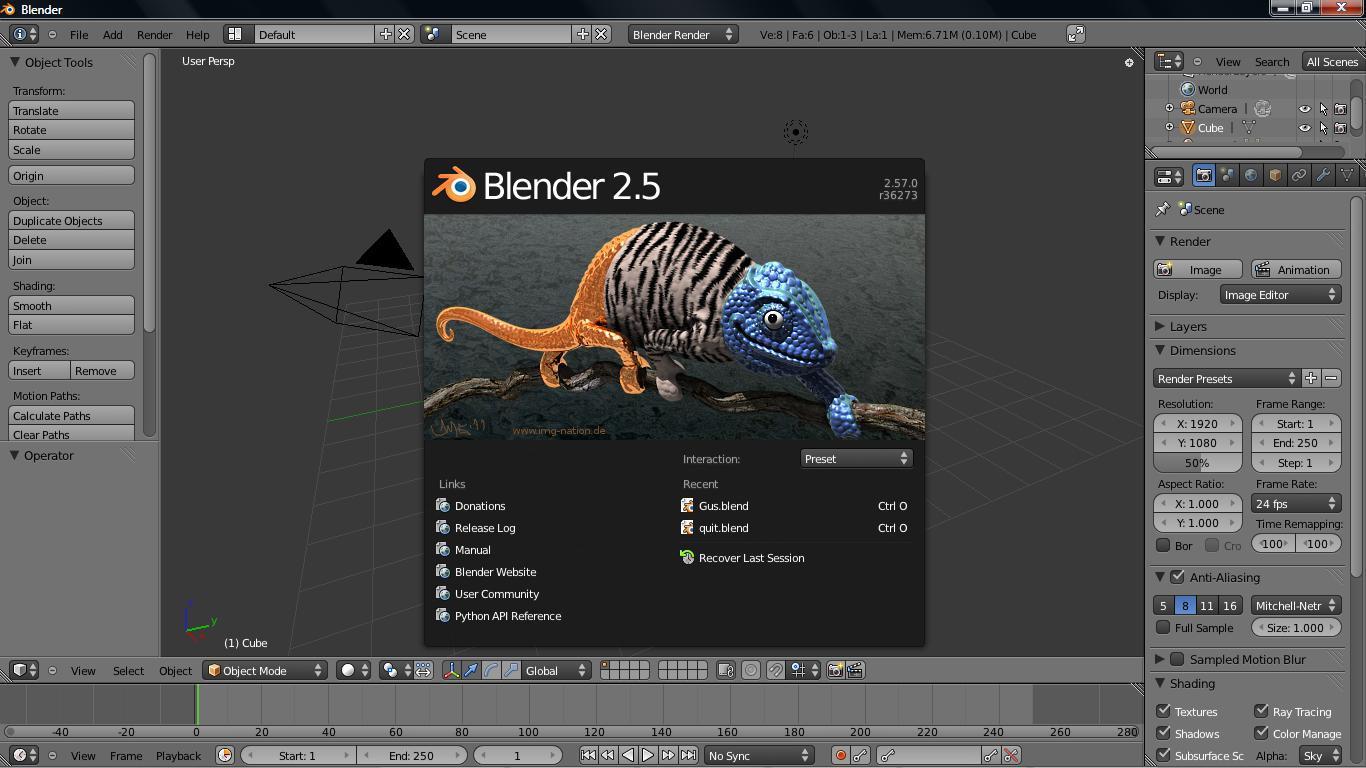
Task: Open the No Sync dropdown in the timeline
Action: click(758, 755)
